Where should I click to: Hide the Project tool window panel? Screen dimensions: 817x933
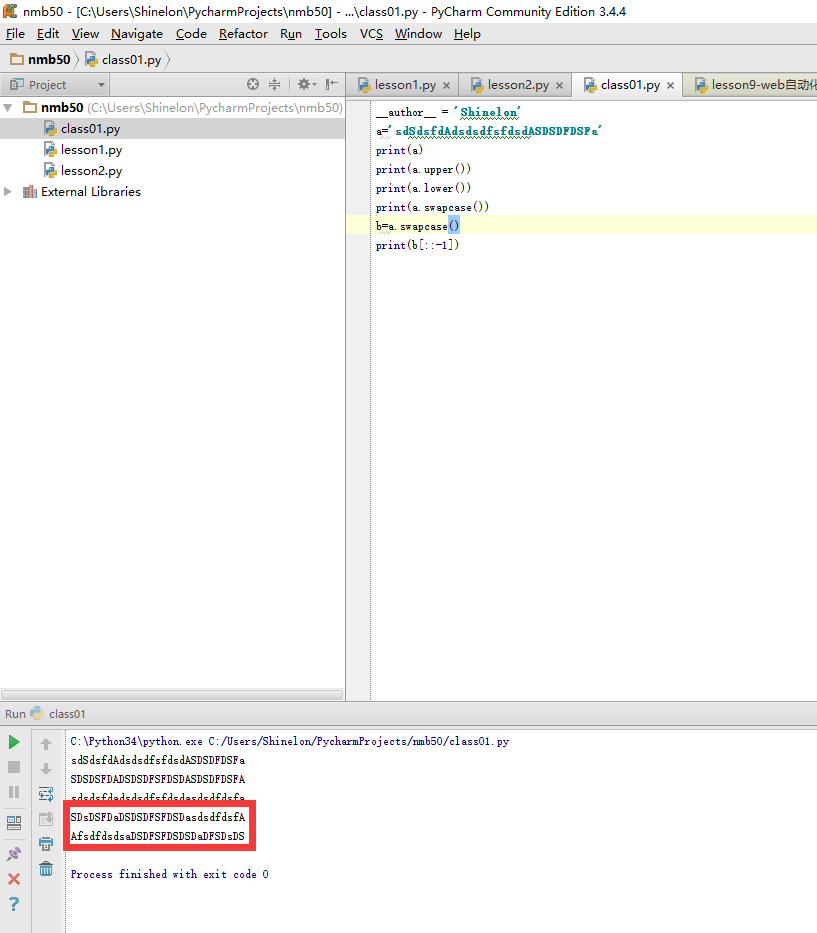point(331,85)
